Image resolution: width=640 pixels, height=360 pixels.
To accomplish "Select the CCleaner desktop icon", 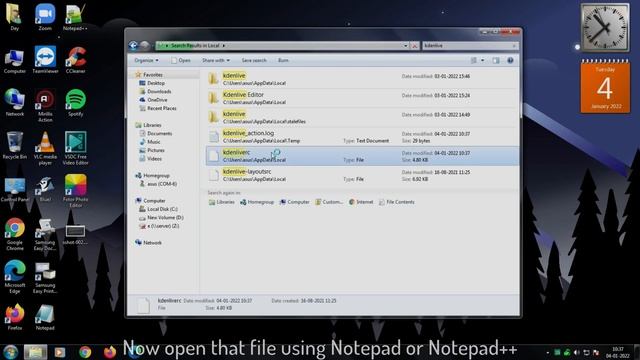I will click(76, 60).
